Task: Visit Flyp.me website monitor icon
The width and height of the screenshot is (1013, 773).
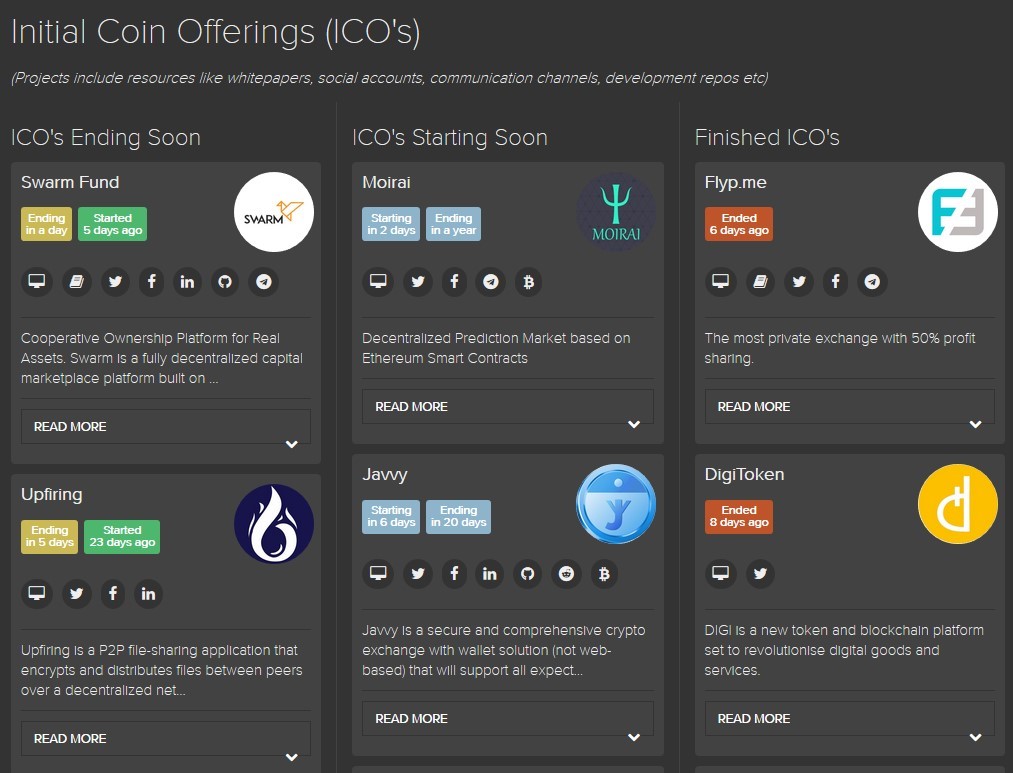Action: [x=720, y=282]
